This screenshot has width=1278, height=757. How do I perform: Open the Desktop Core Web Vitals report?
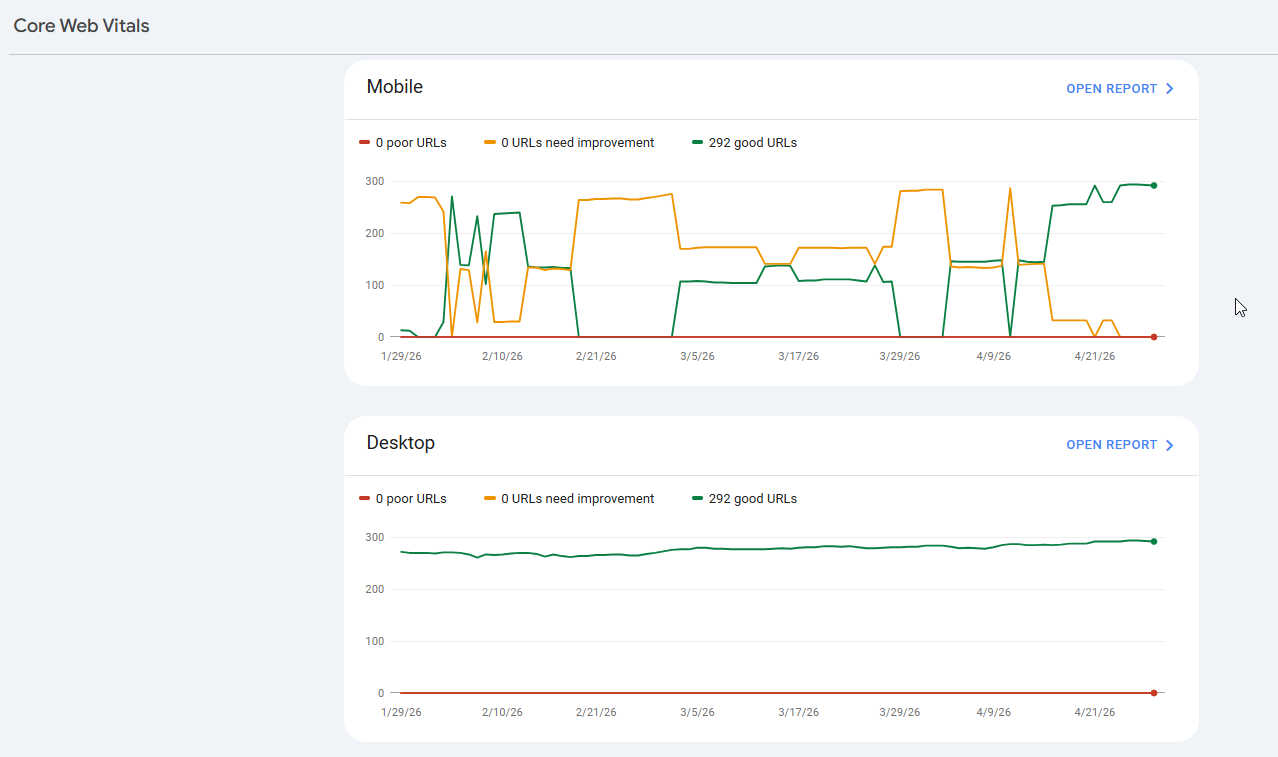(1111, 445)
